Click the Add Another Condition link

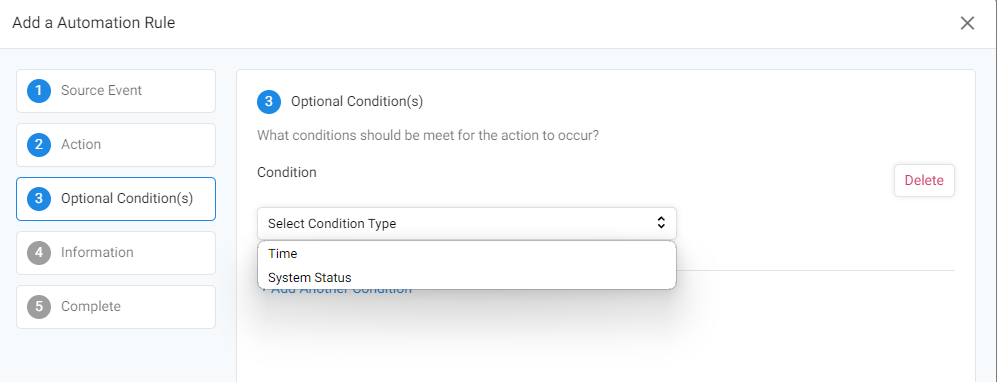click(x=336, y=292)
